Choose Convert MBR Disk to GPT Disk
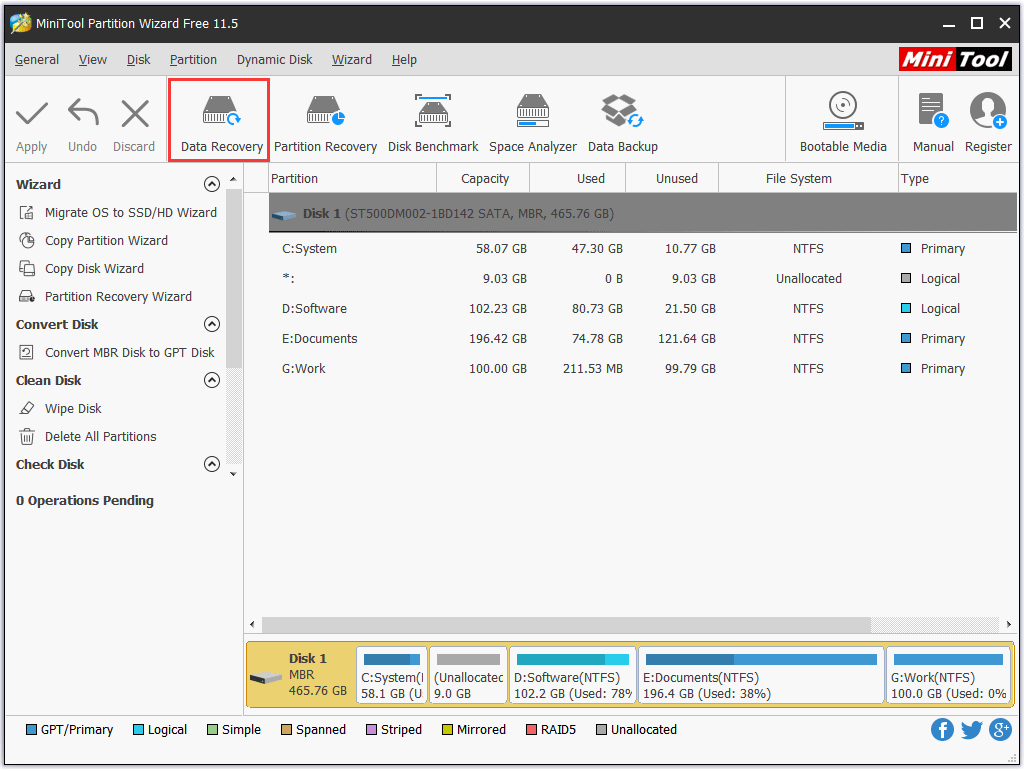This screenshot has height=771, width=1025. click(x=116, y=352)
